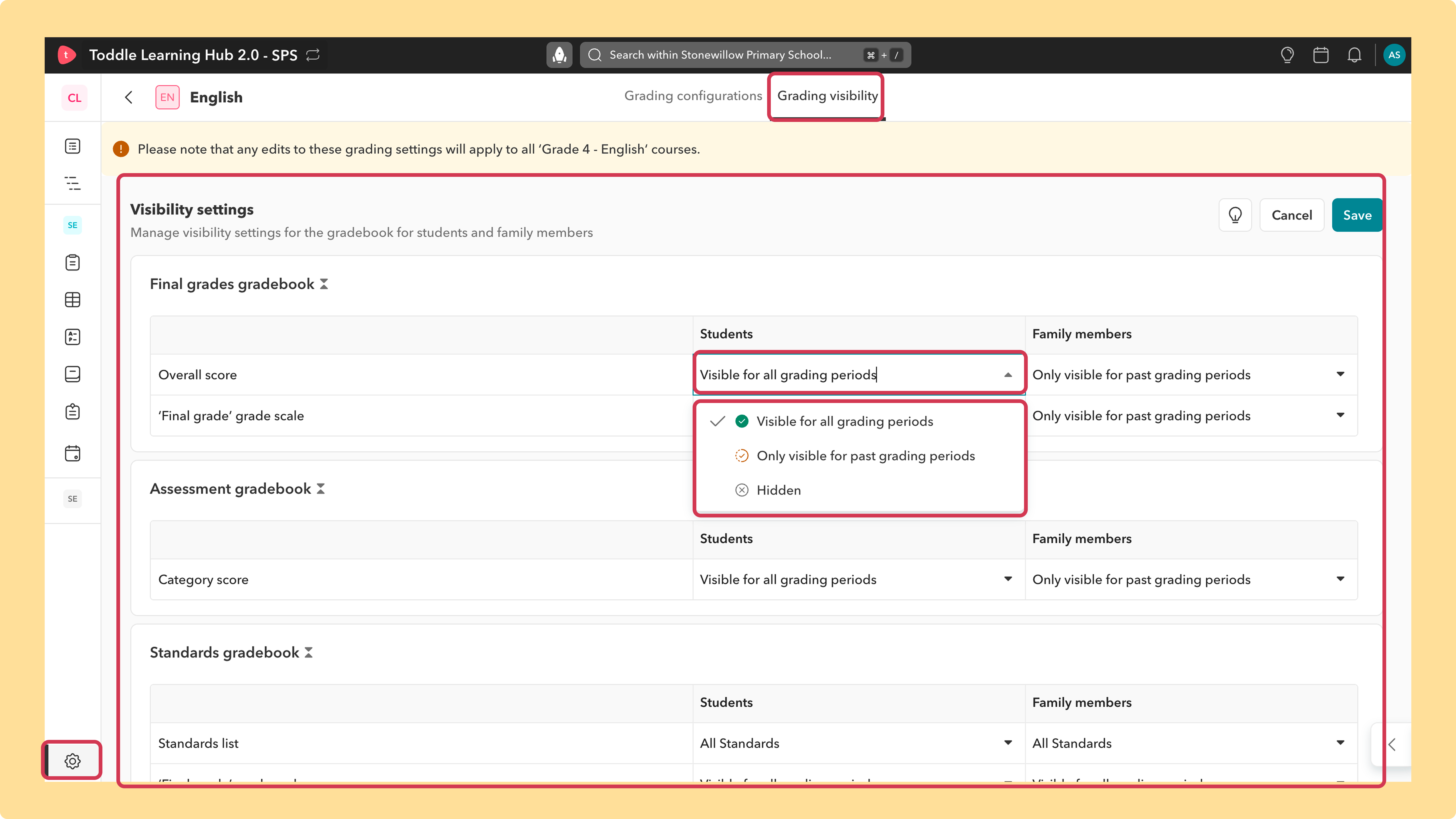Viewport: 1456px width, 819px height.
Task: Select the gray SE badge in sidebar
Action: pos(72,499)
